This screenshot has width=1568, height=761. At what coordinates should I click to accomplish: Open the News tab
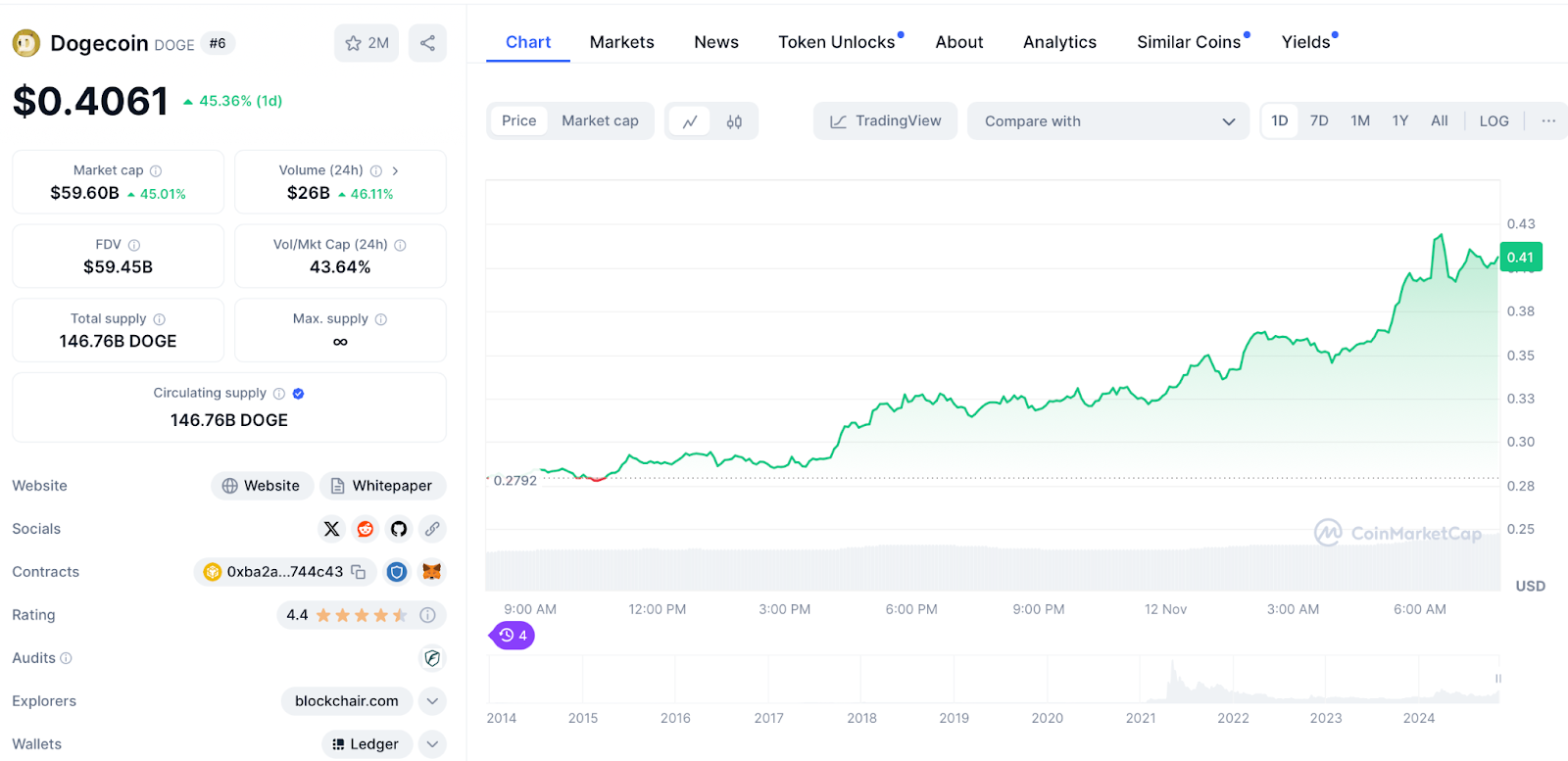716,42
